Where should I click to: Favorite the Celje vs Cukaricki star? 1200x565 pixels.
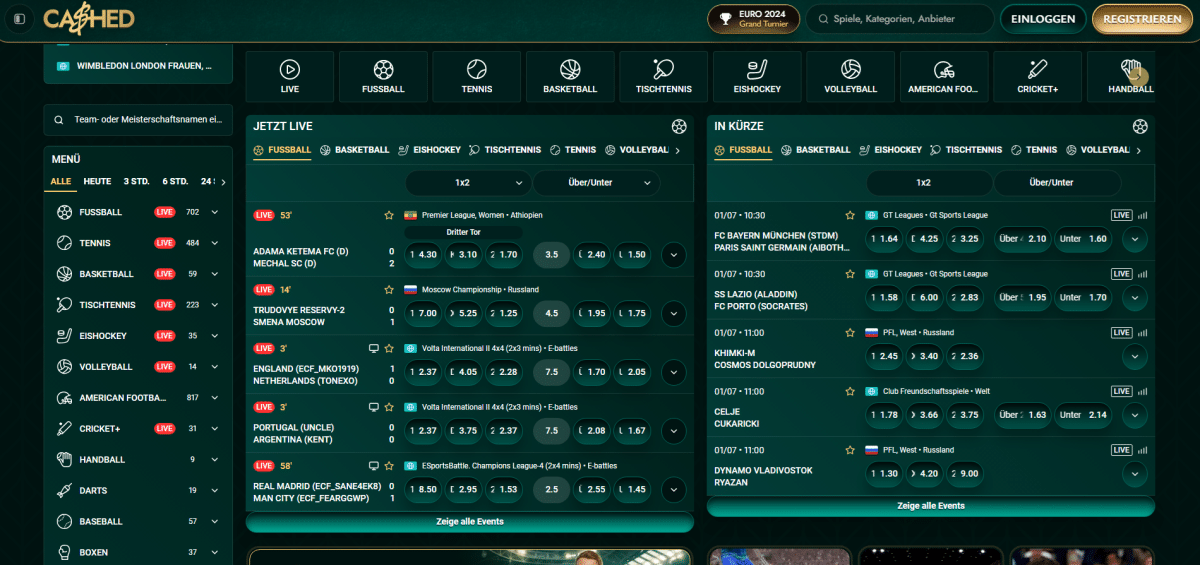coord(850,391)
